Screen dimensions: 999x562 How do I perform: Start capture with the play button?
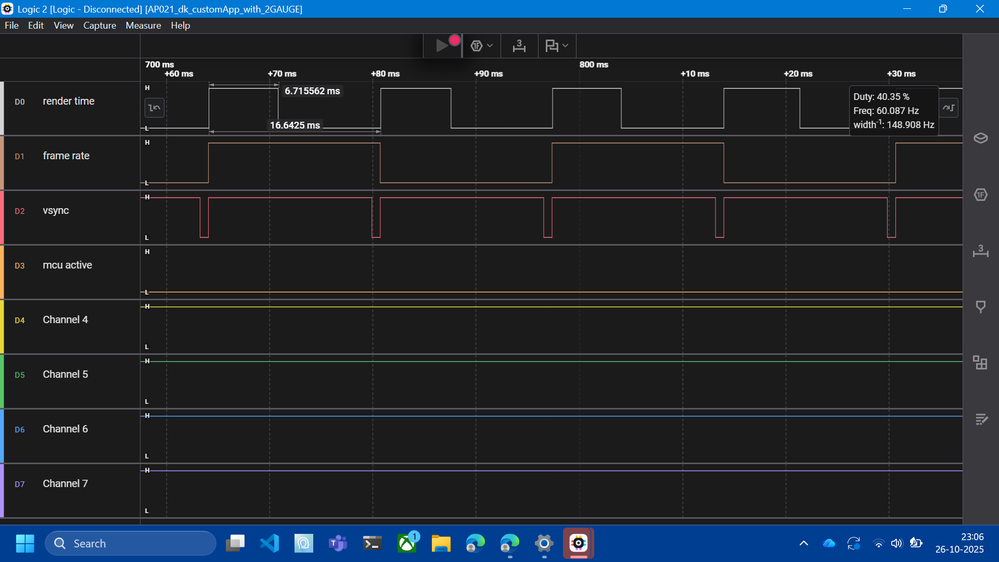(443, 45)
